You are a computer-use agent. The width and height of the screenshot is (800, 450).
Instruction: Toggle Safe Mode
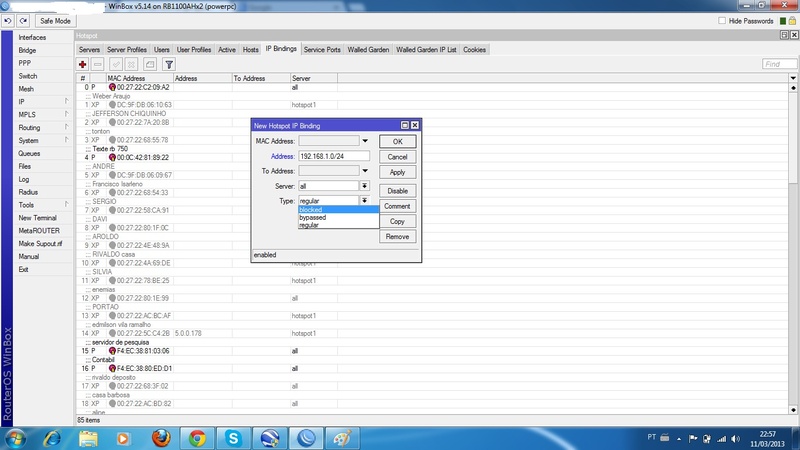pyautogui.click(x=55, y=21)
